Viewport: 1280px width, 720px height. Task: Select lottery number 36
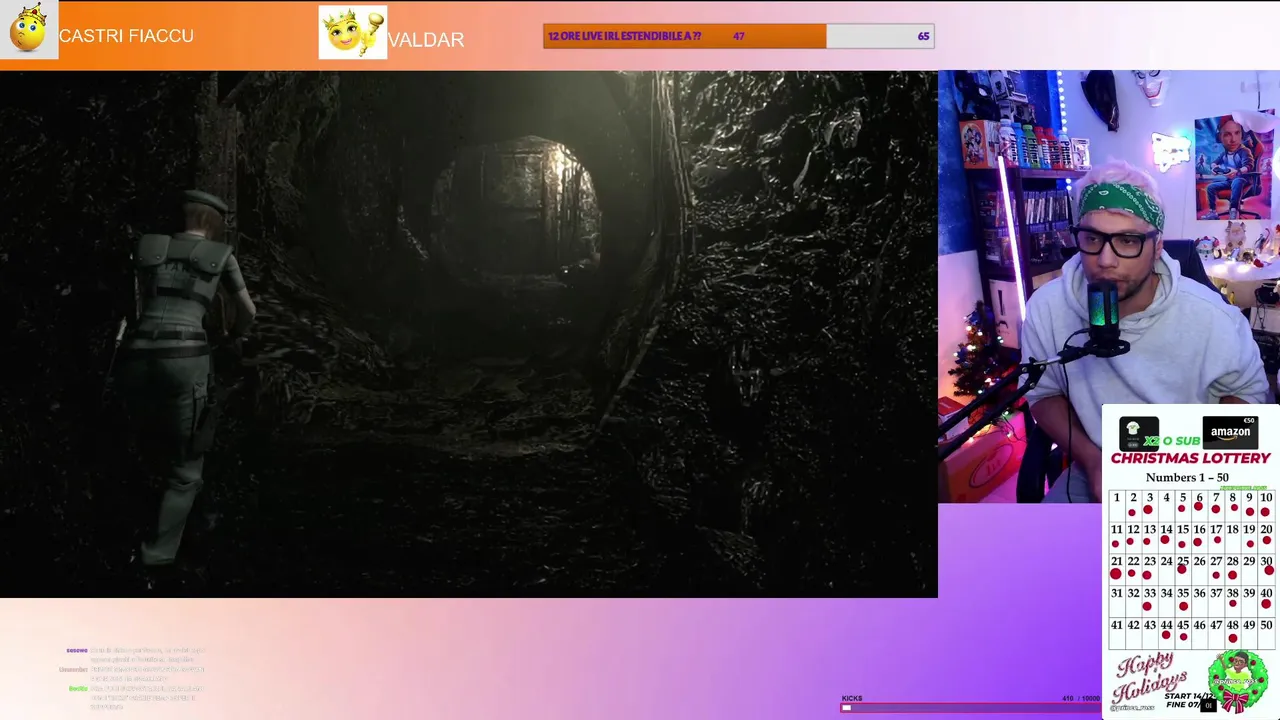pos(1199,600)
